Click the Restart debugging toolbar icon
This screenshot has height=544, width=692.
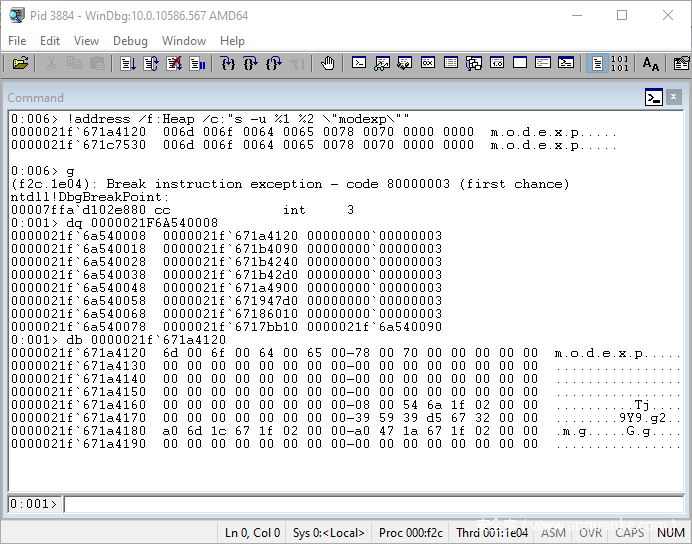click(151, 64)
